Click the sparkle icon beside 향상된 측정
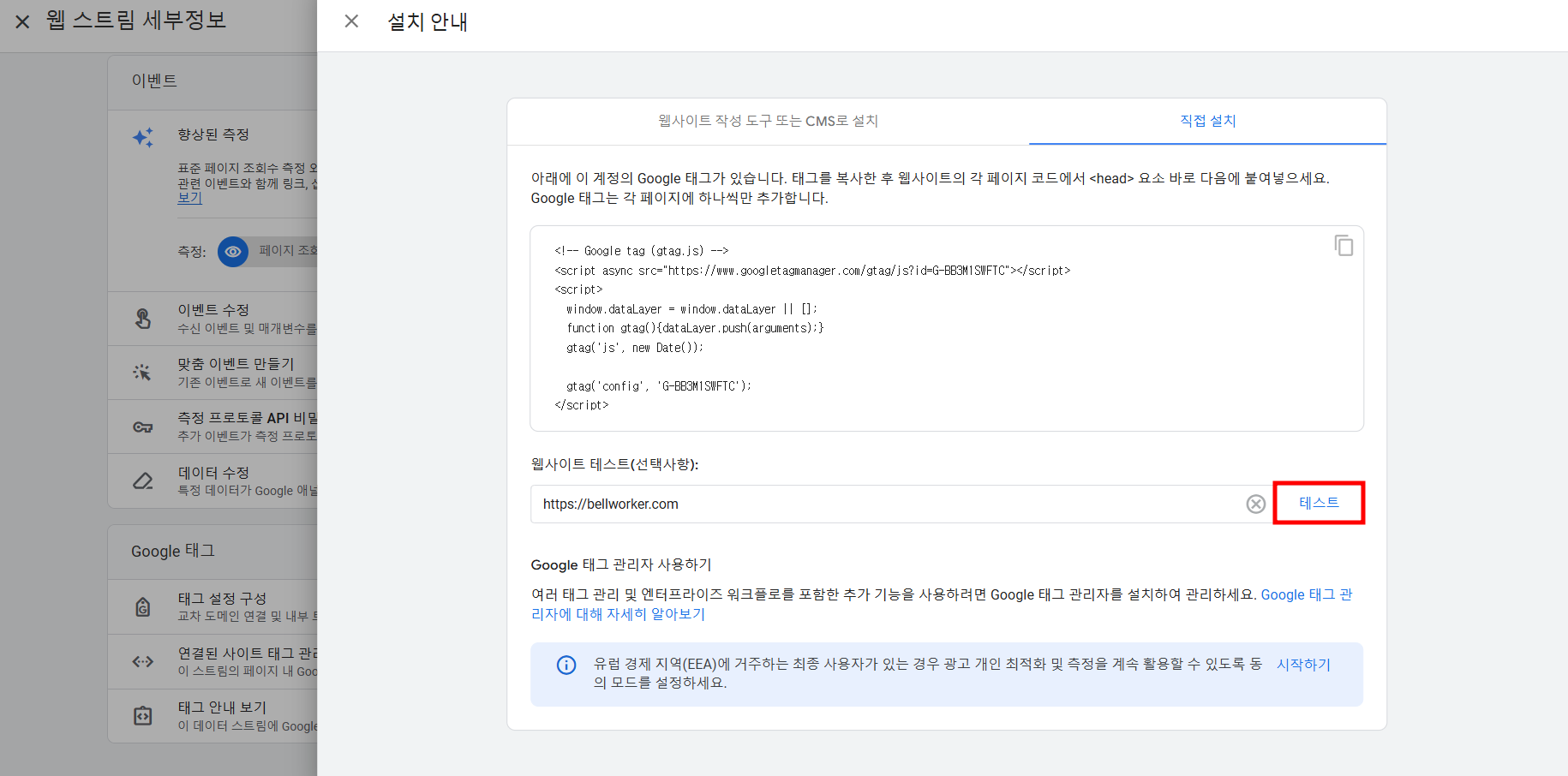This screenshot has height=776, width=1568. click(143, 137)
